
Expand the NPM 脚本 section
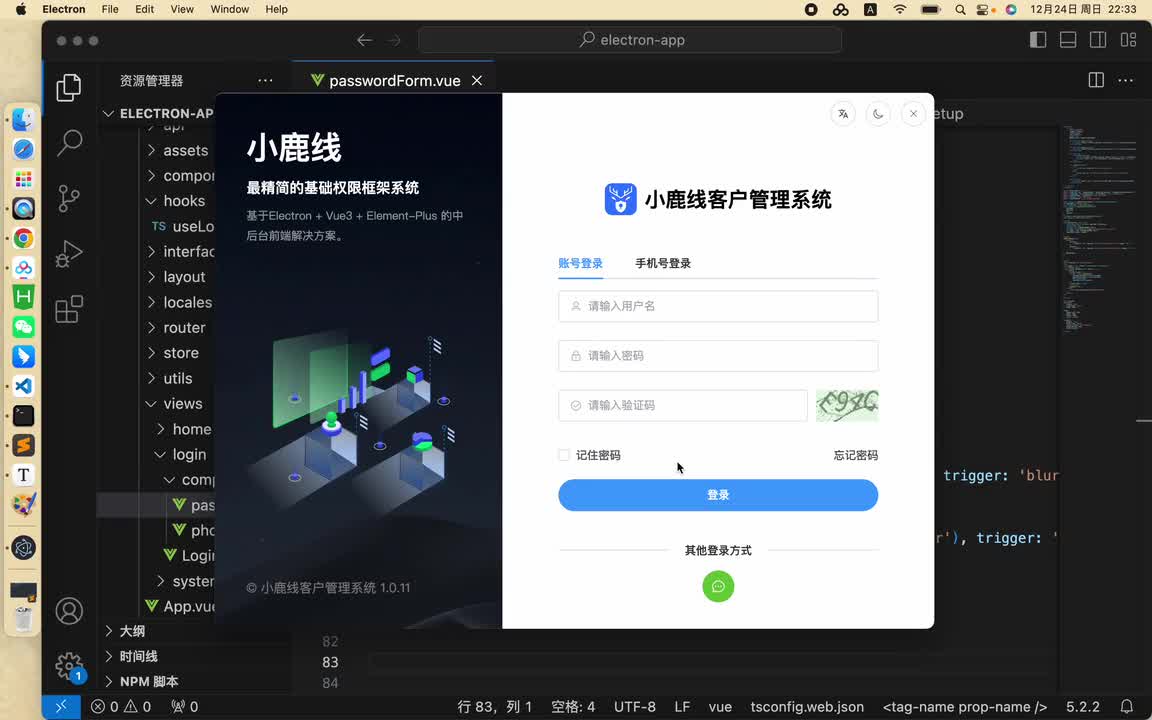point(148,682)
